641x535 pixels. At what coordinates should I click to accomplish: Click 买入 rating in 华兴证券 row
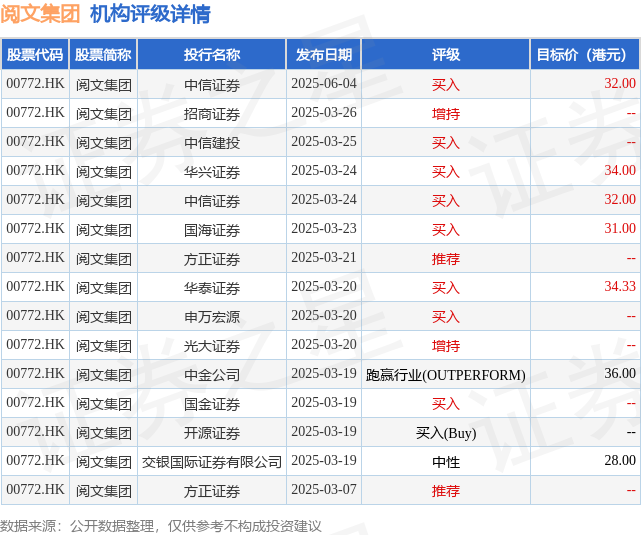[446, 172]
